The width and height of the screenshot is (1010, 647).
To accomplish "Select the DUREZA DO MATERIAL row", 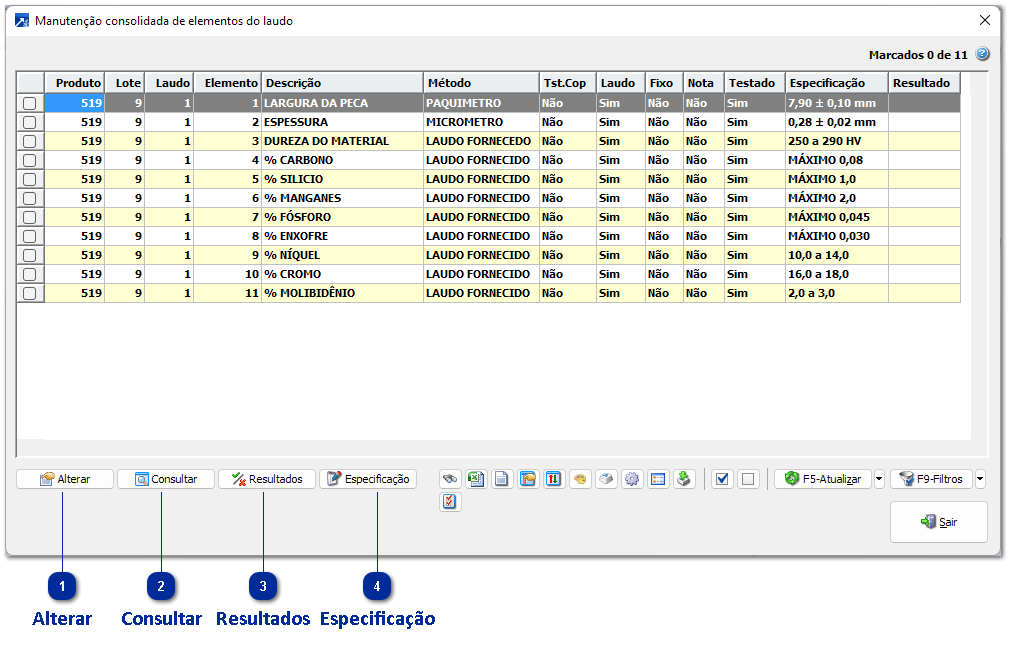I will (x=326, y=141).
